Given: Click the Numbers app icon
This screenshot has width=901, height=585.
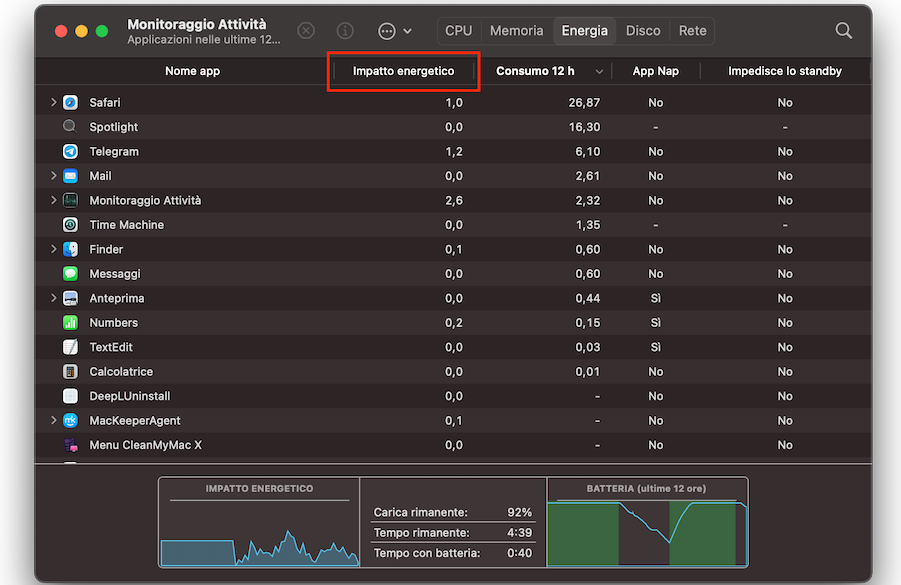Looking at the screenshot, I should click(x=70, y=323).
